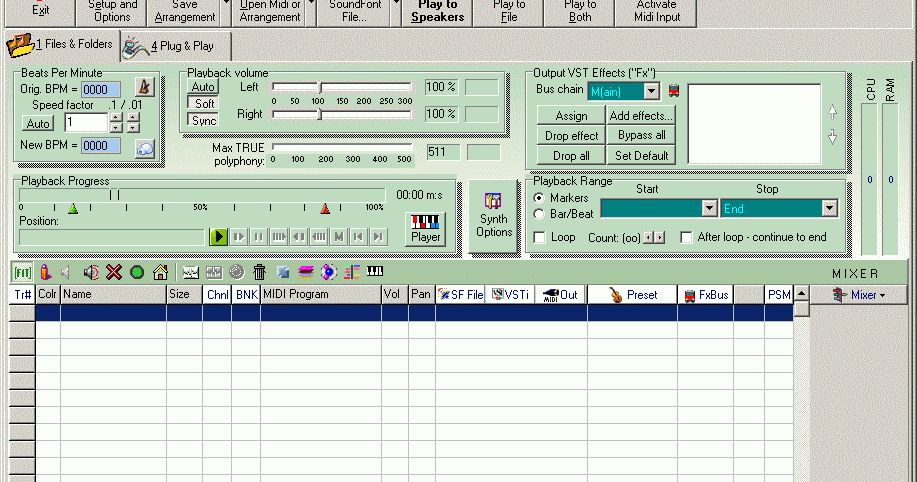
Task: Open the Start playback range dropdown
Action: point(709,208)
